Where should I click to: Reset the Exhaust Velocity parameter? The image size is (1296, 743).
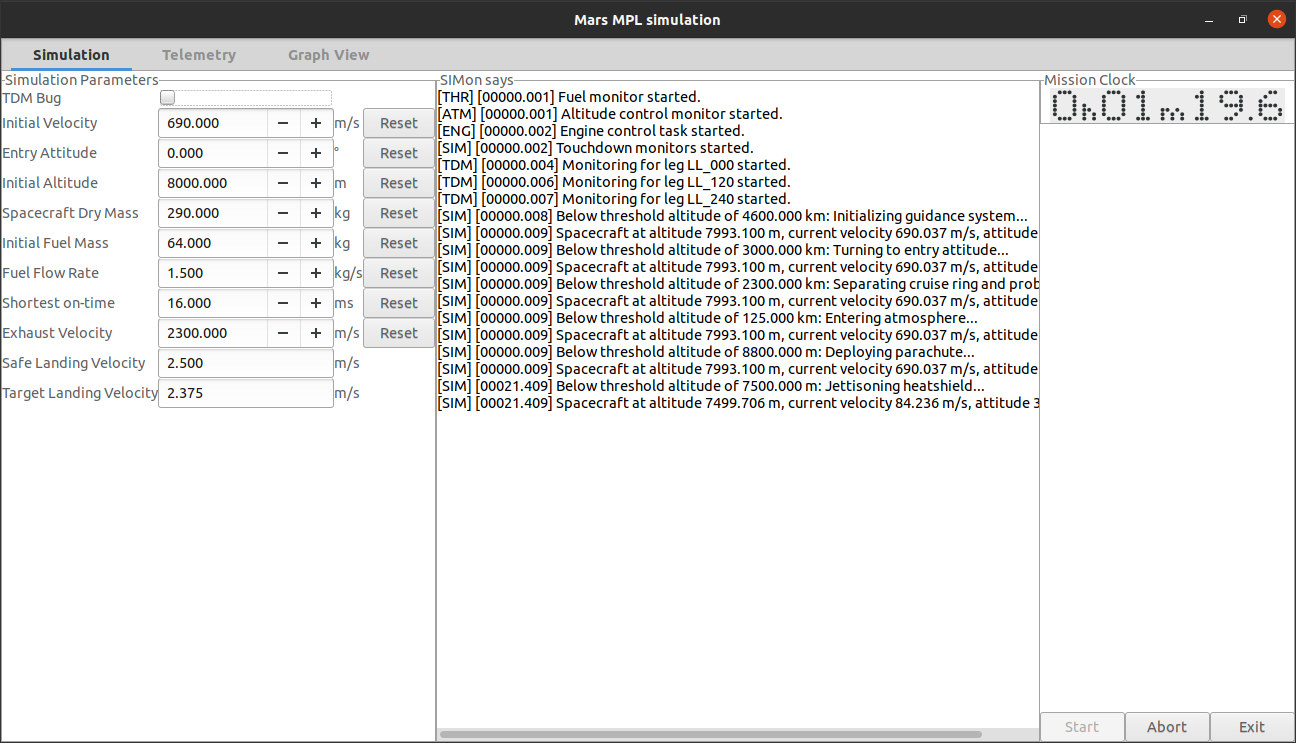point(398,333)
